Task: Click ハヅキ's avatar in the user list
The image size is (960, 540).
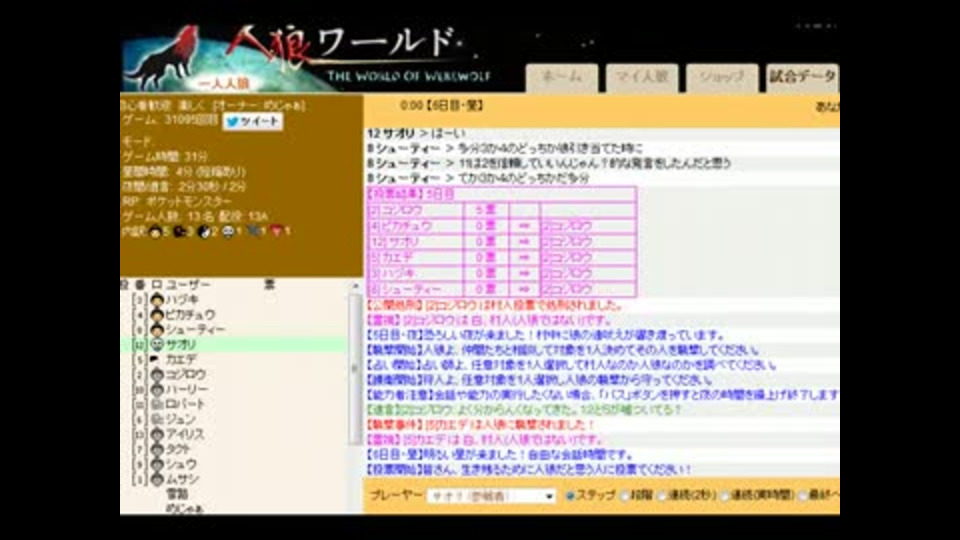Action: pyautogui.click(x=157, y=300)
